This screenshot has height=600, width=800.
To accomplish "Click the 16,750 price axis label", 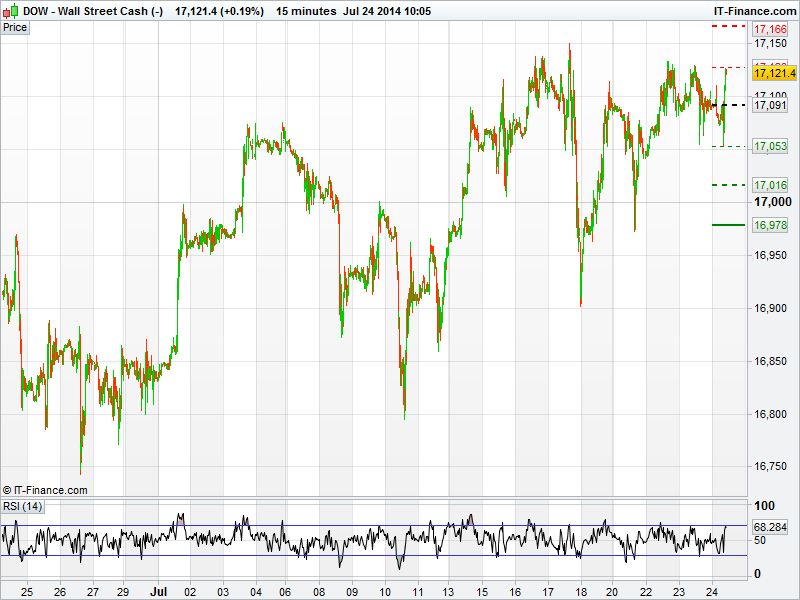I will (771, 466).
